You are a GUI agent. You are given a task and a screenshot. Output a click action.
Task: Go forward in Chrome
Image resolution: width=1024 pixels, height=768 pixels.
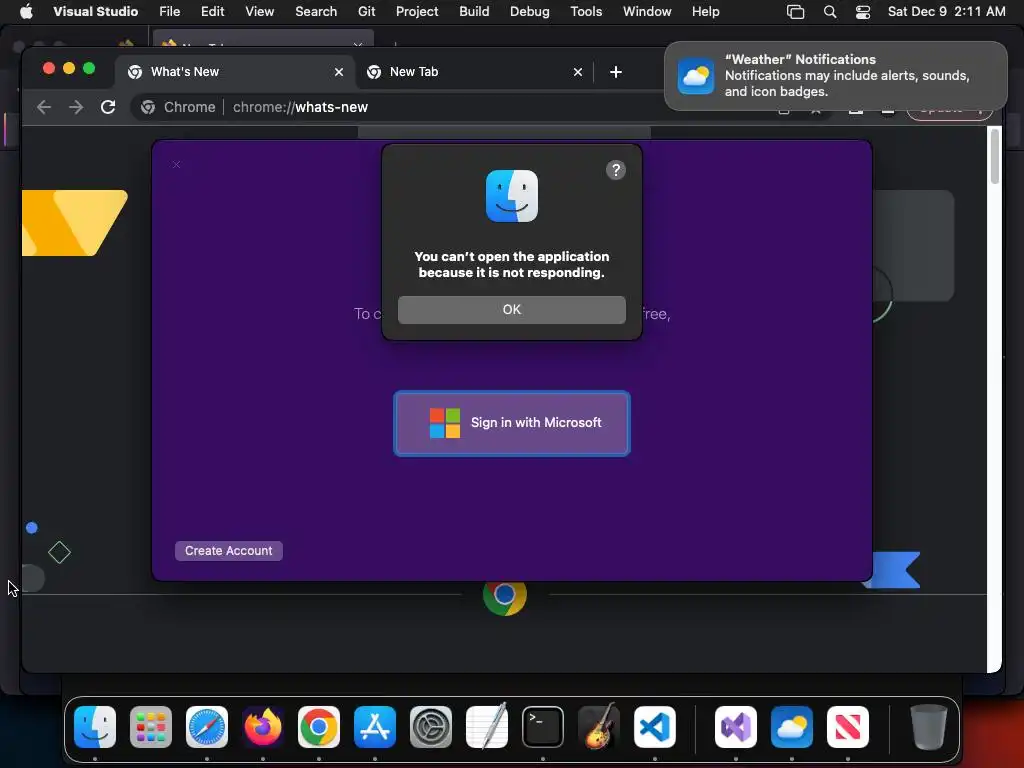76,107
